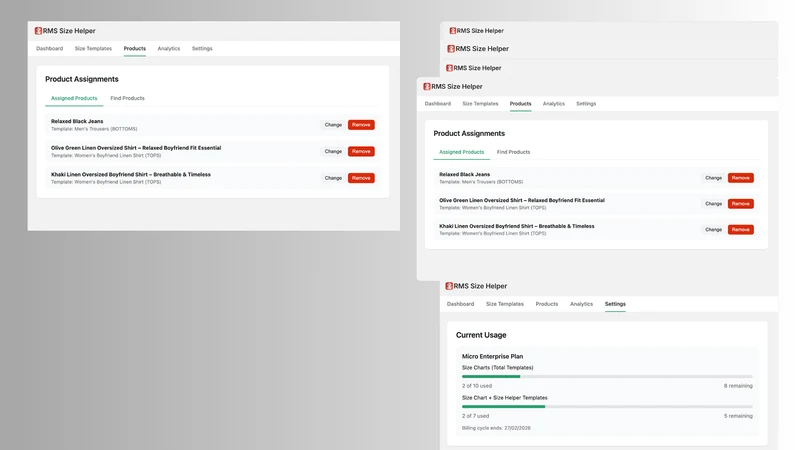Remove Khaki Linen Shirt in right window
Screen dimensions: 800x450
pyautogui.click(x=741, y=230)
